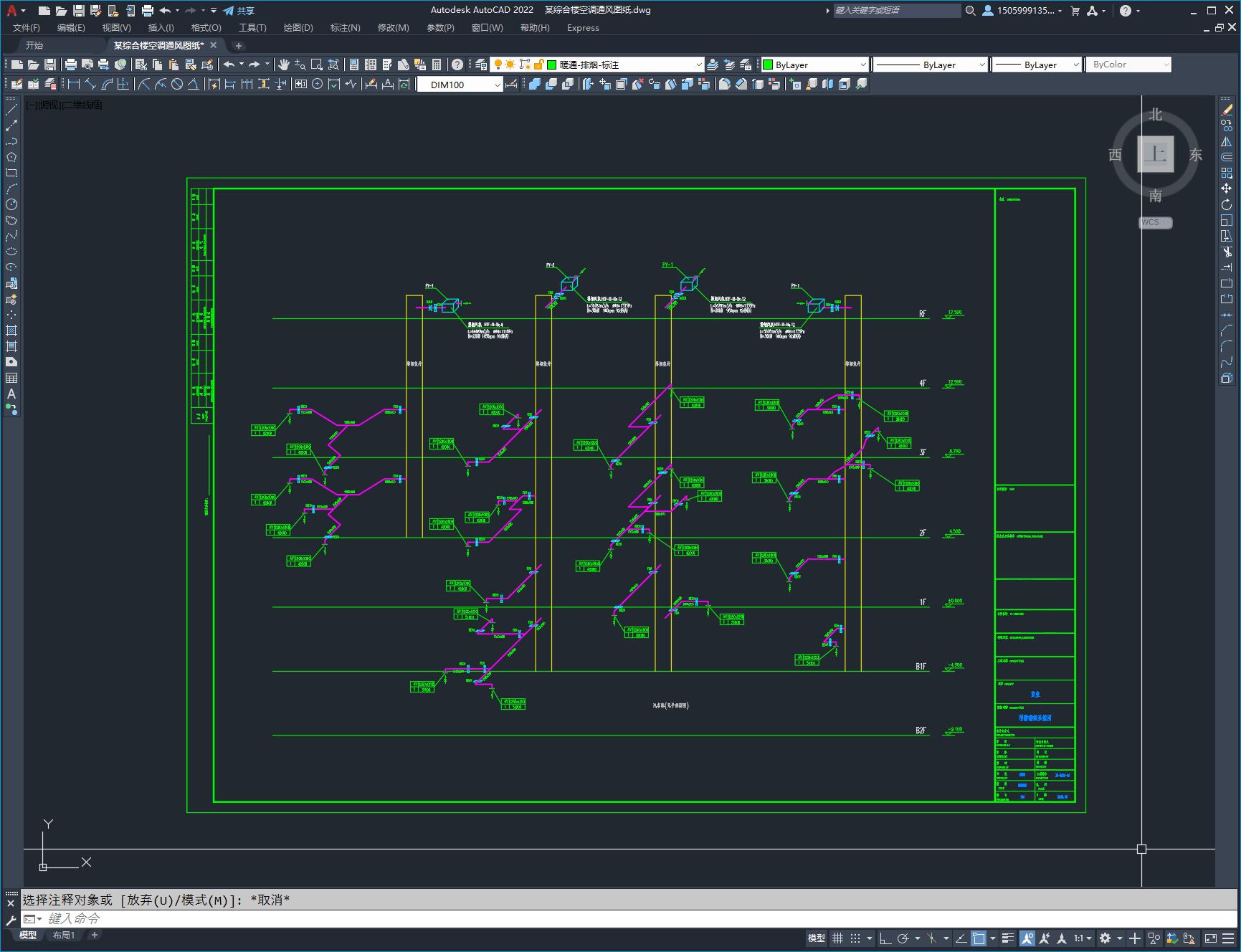Select the Hatch tool
Screen dimensions: 1241x952
[11, 330]
